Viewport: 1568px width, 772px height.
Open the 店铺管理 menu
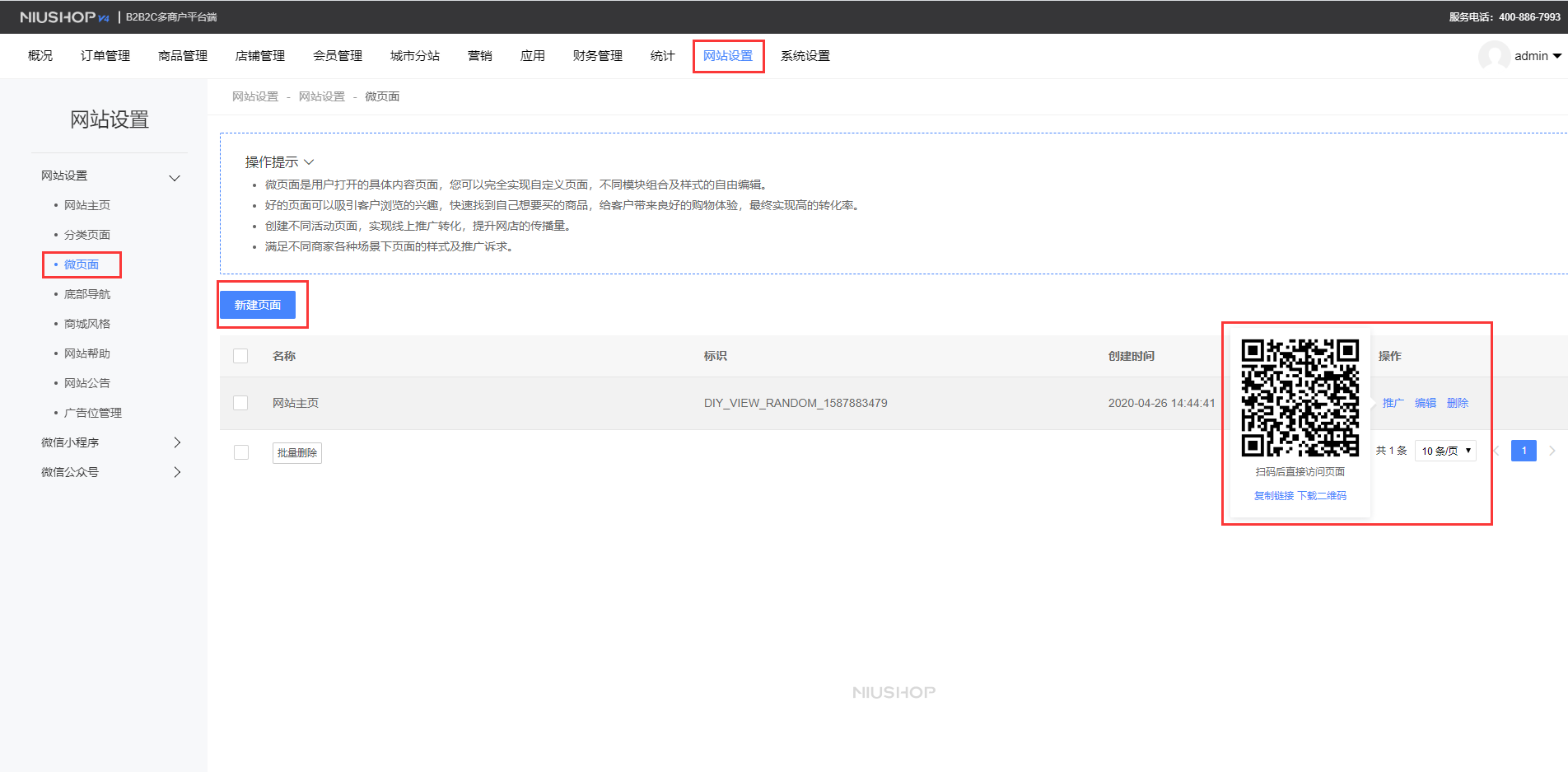[260, 56]
